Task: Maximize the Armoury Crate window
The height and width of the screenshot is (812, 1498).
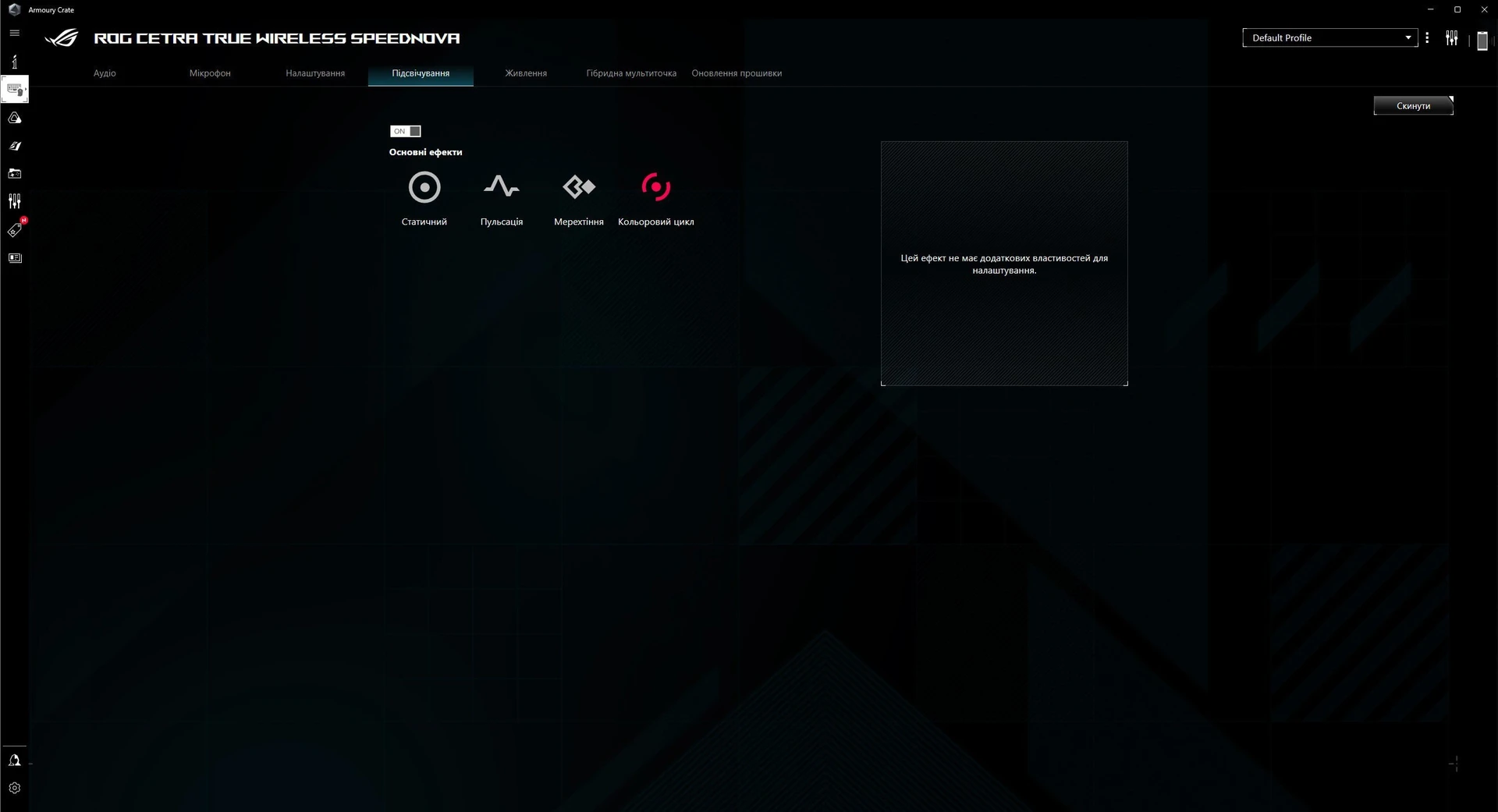Action: pyautogui.click(x=1457, y=9)
